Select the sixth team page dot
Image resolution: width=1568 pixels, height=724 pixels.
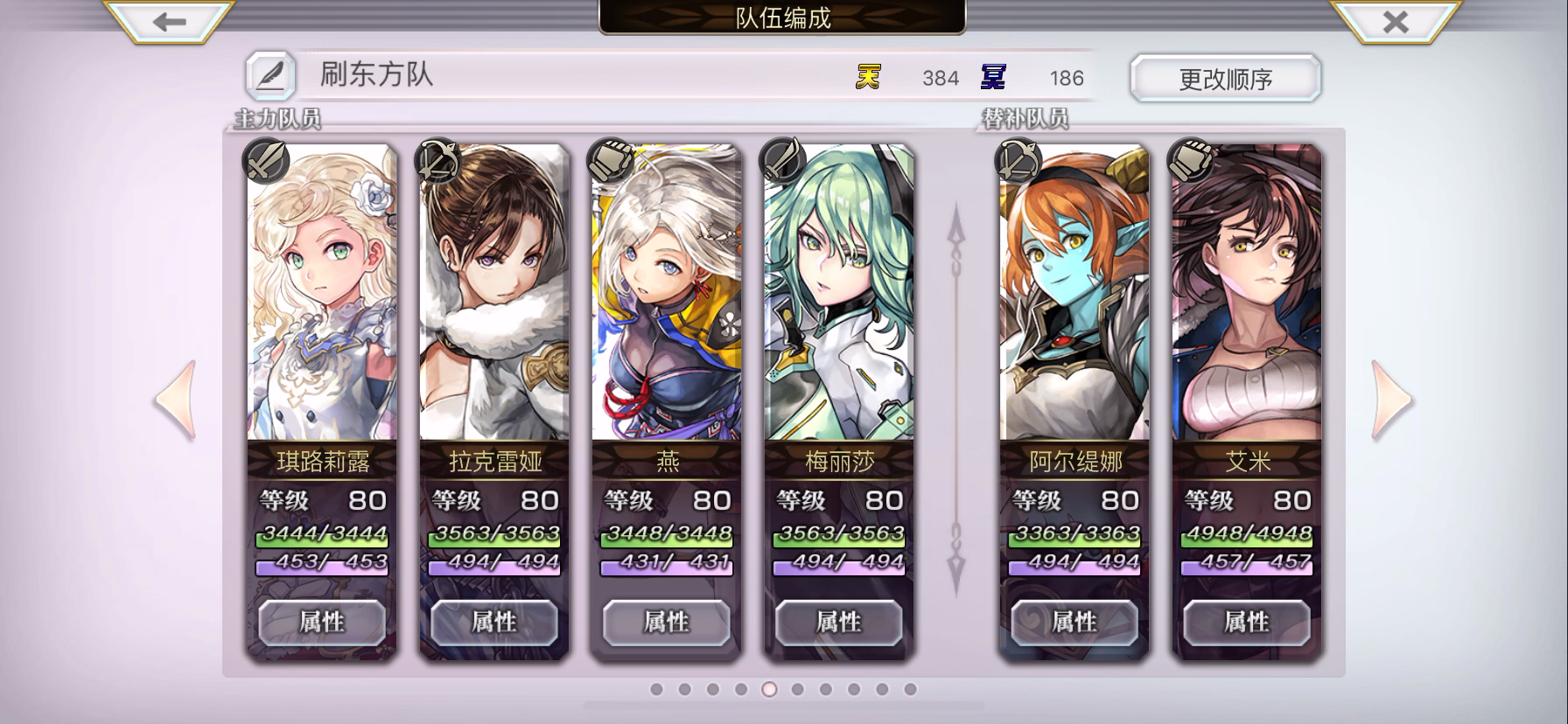point(797,689)
